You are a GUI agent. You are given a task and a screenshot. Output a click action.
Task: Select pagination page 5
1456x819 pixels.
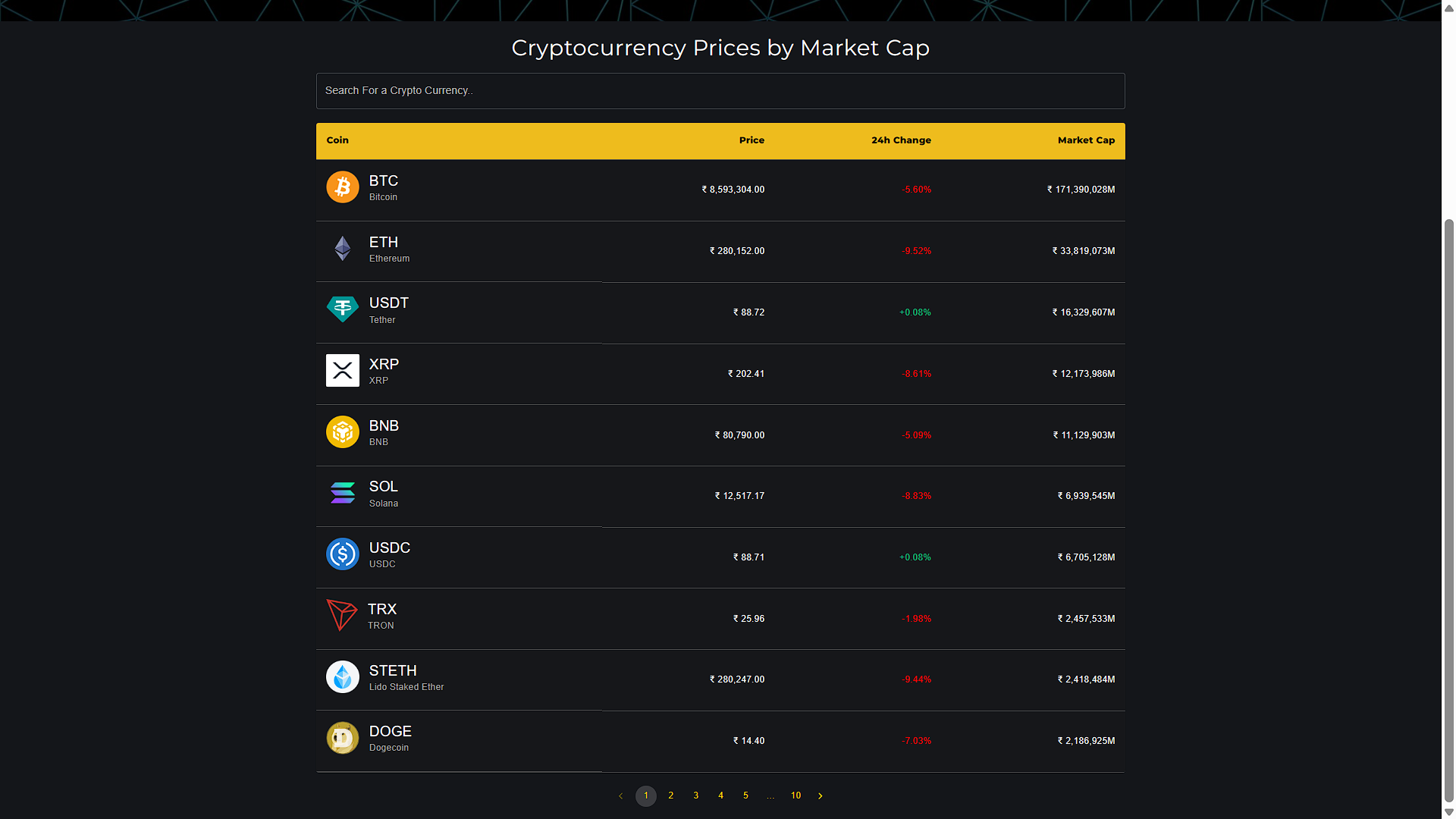[745, 795]
